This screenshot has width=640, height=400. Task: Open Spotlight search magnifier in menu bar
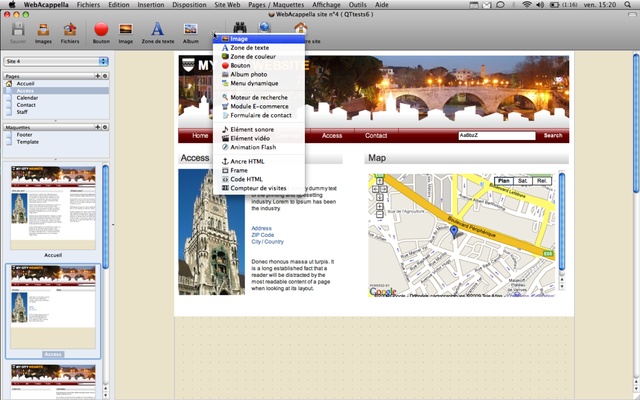click(627, 5)
